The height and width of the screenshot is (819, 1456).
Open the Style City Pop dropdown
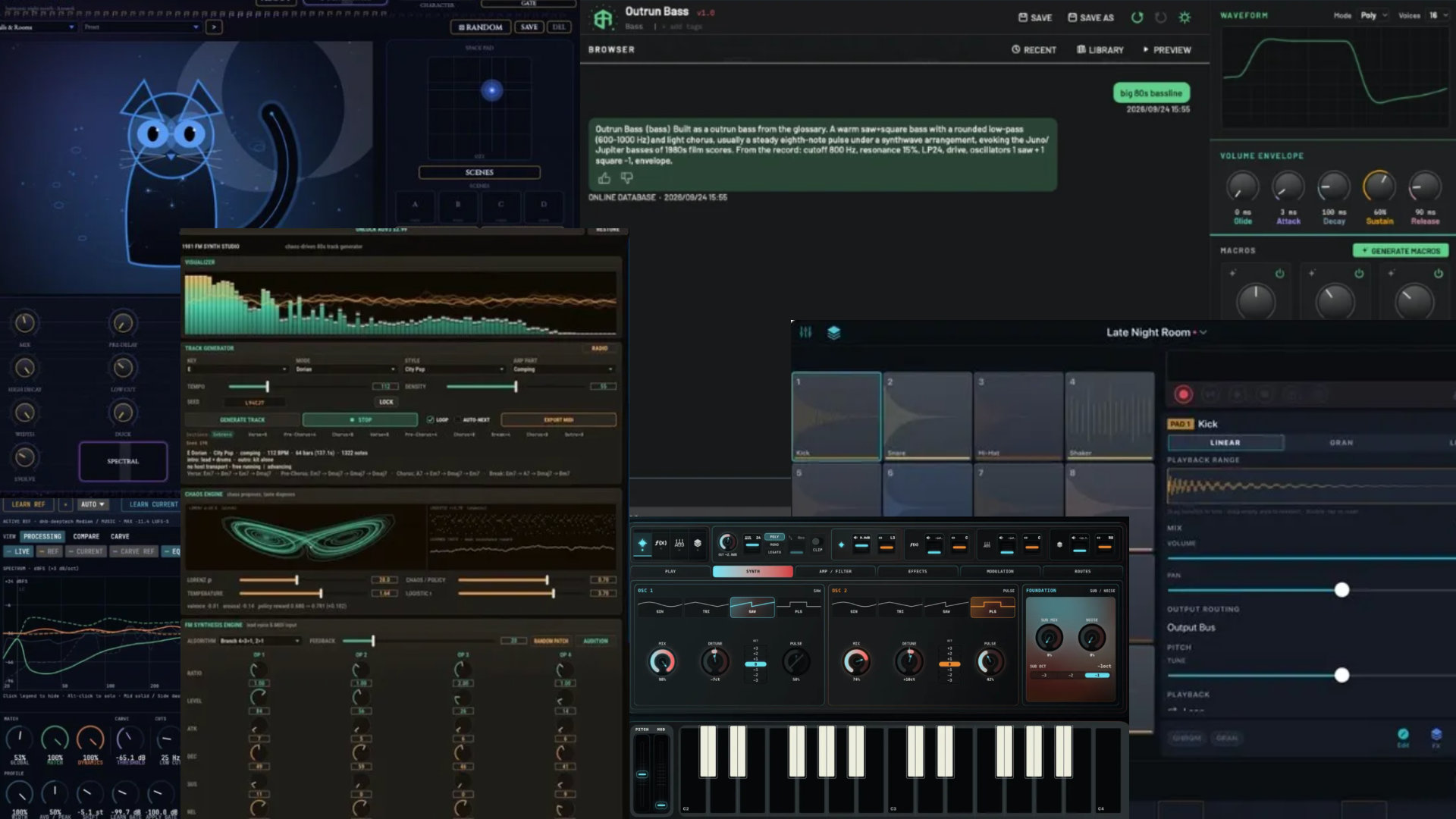tap(454, 369)
